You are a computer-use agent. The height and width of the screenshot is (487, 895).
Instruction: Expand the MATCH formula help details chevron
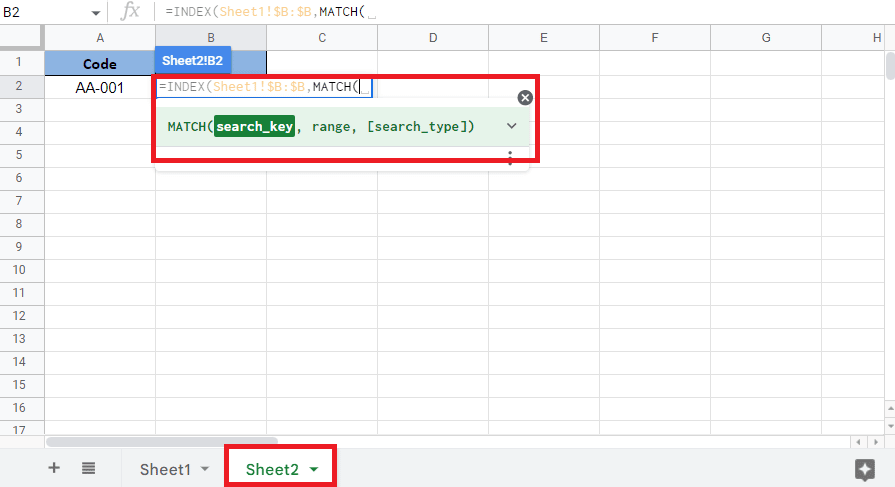[x=511, y=127]
